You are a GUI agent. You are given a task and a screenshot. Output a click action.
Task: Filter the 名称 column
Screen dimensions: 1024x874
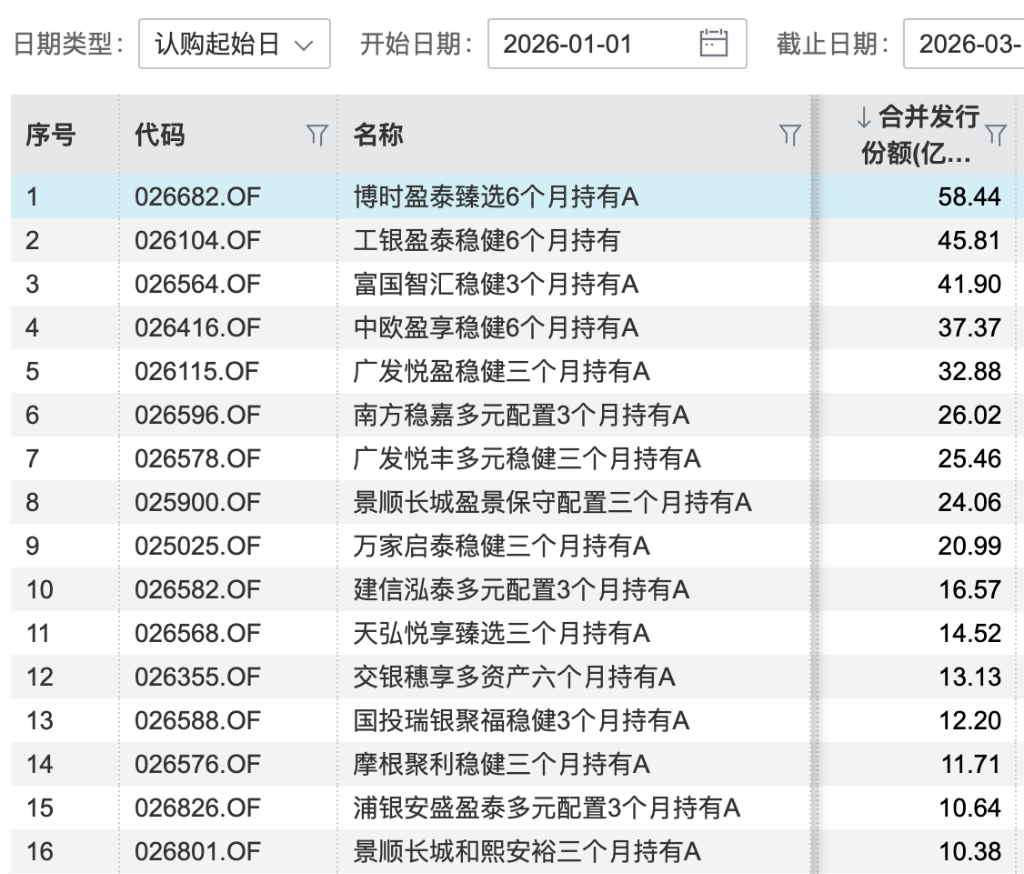click(x=790, y=135)
